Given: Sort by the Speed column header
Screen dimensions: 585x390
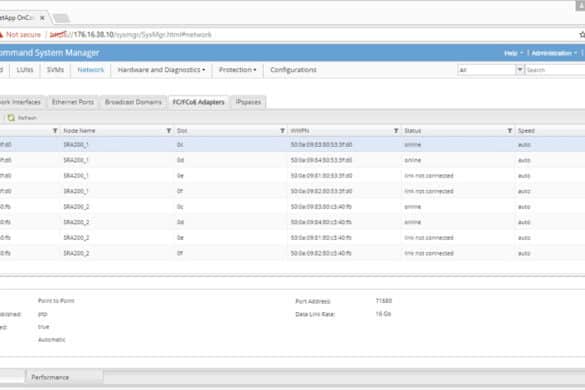Looking at the screenshot, I should [x=526, y=131].
